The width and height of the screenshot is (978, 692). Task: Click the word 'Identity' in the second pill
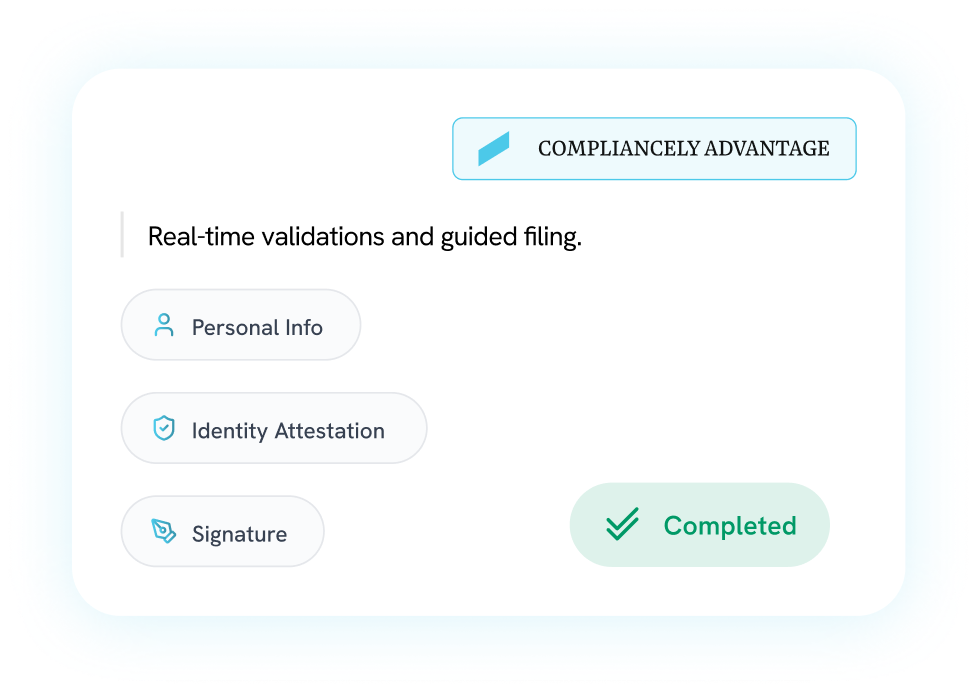pyautogui.click(x=229, y=431)
